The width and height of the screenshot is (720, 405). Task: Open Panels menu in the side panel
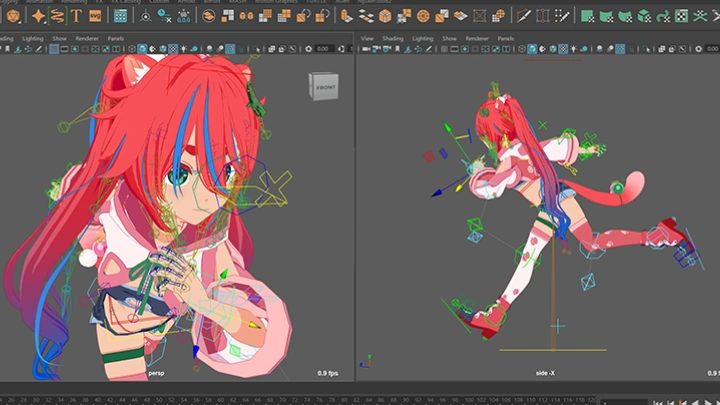505,39
